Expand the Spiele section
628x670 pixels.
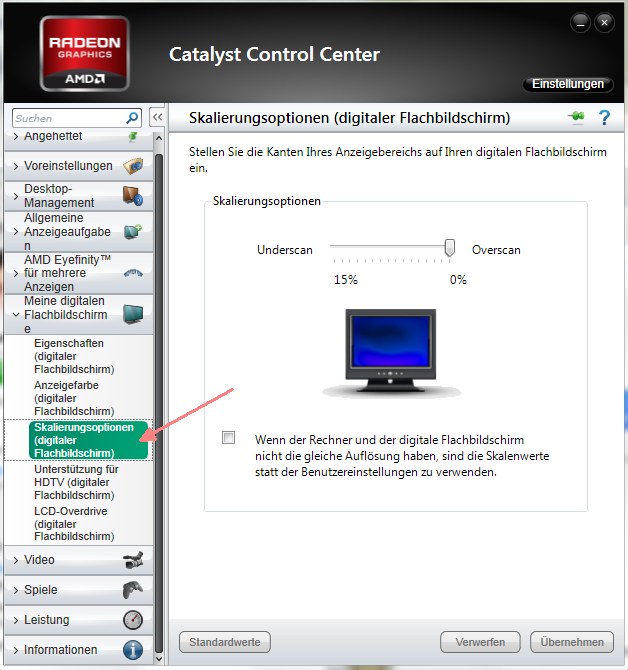click(16, 590)
